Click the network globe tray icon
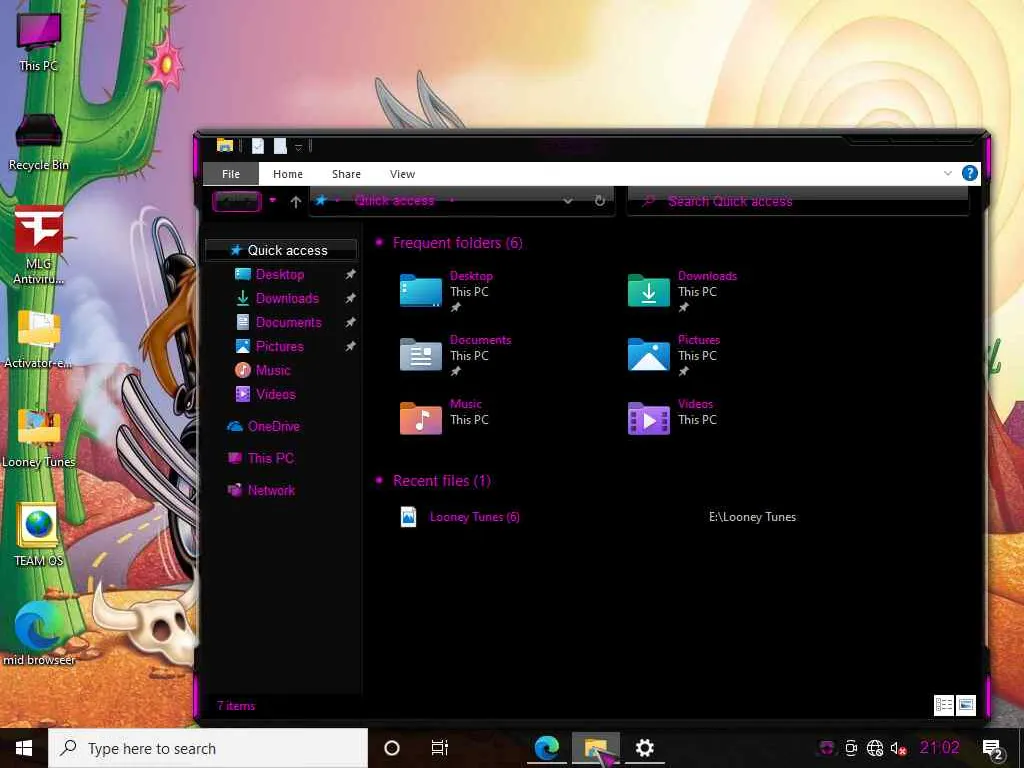 [x=875, y=748]
